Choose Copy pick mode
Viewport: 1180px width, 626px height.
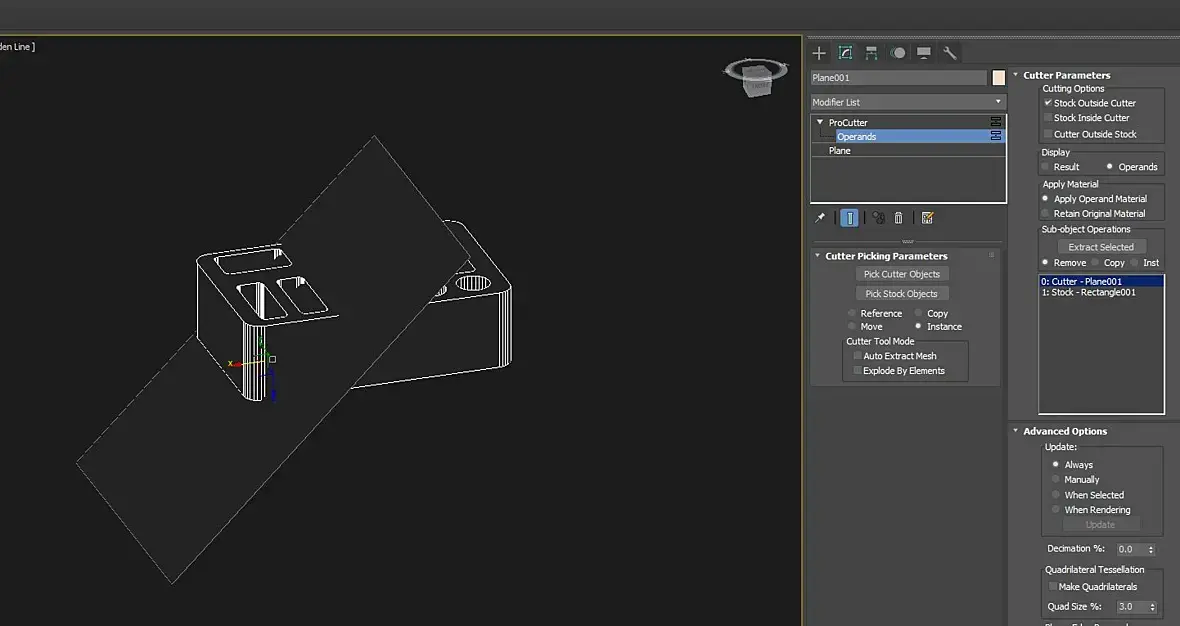[x=918, y=313]
